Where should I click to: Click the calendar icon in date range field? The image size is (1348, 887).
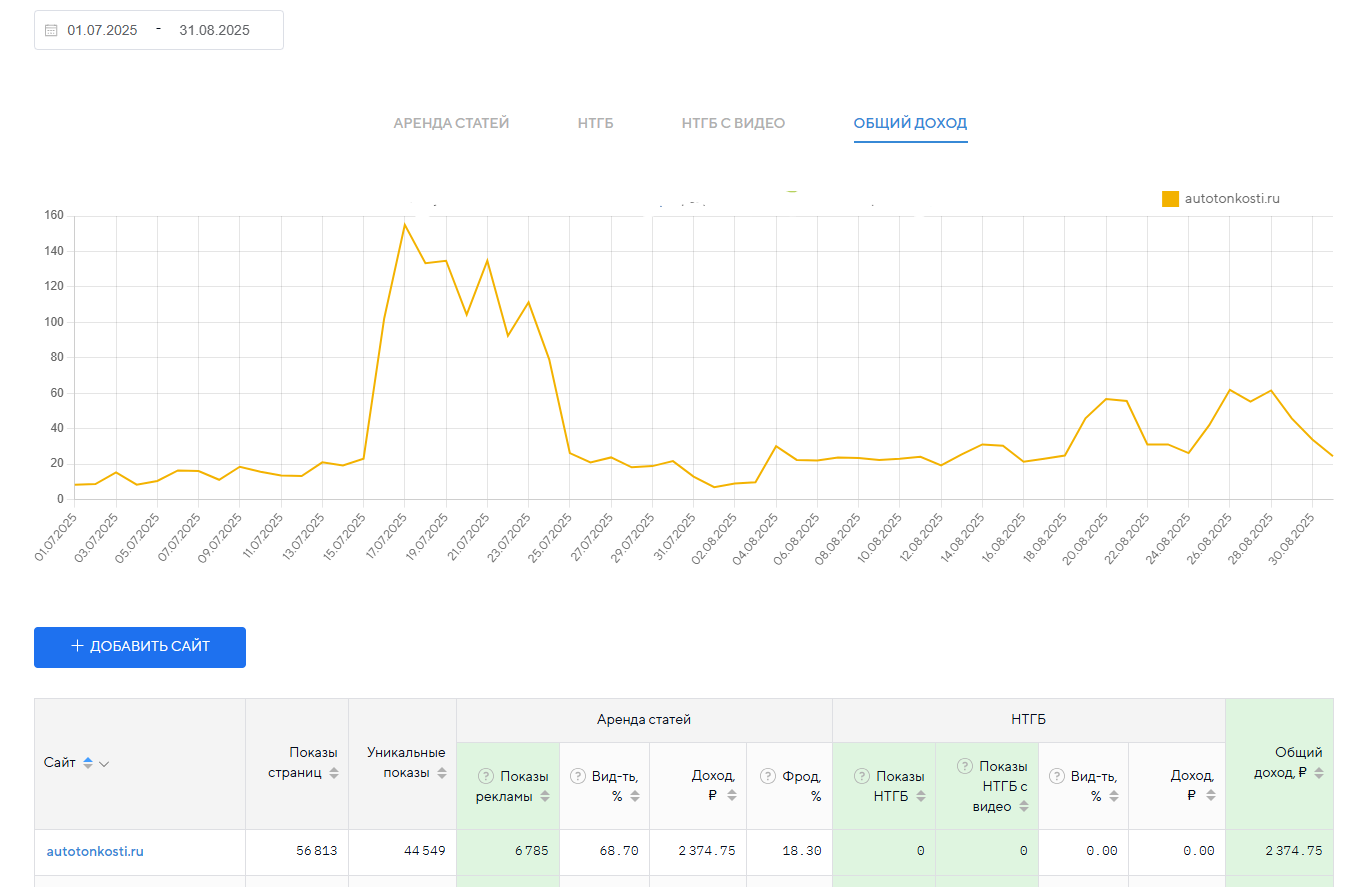tap(52, 30)
